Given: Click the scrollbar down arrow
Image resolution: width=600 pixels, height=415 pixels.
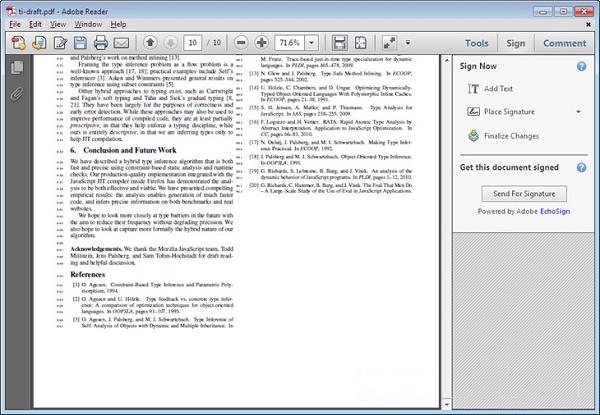Looking at the screenshot, I should (x=446, y=404).
